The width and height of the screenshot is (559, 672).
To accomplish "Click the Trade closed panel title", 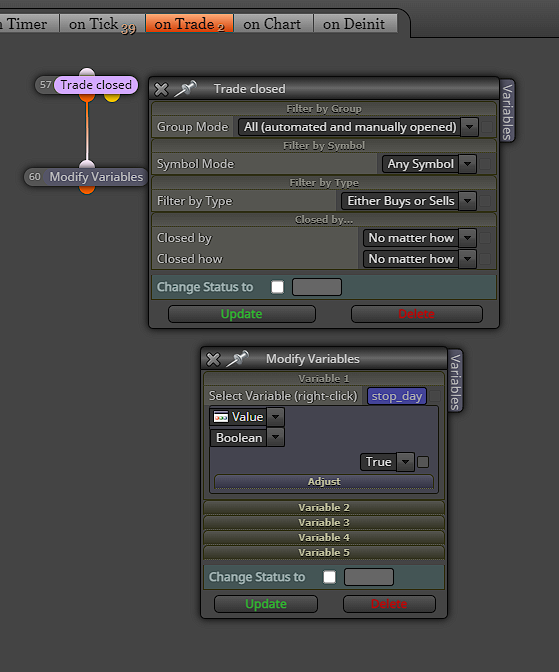I will tap(249, 89).
